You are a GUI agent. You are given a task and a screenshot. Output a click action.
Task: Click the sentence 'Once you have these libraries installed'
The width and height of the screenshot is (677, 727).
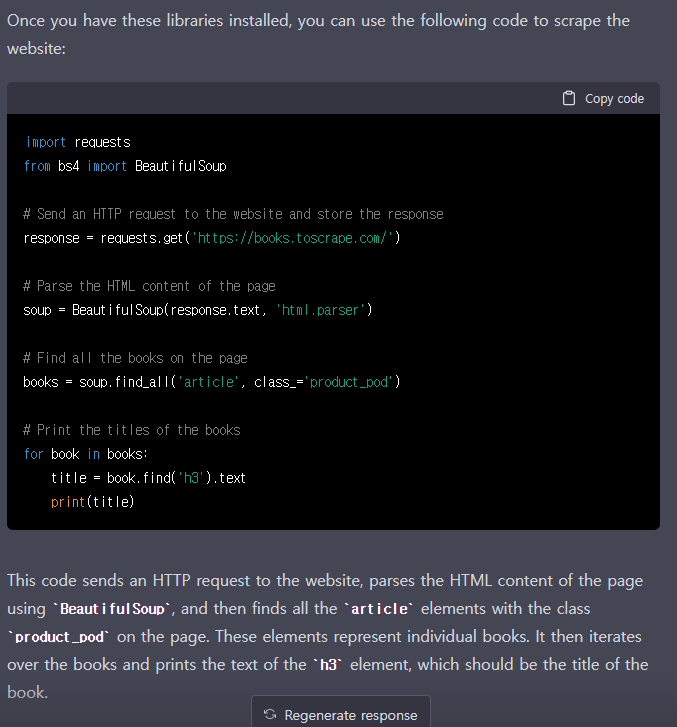pyautogui.click(x=149, y=21)
